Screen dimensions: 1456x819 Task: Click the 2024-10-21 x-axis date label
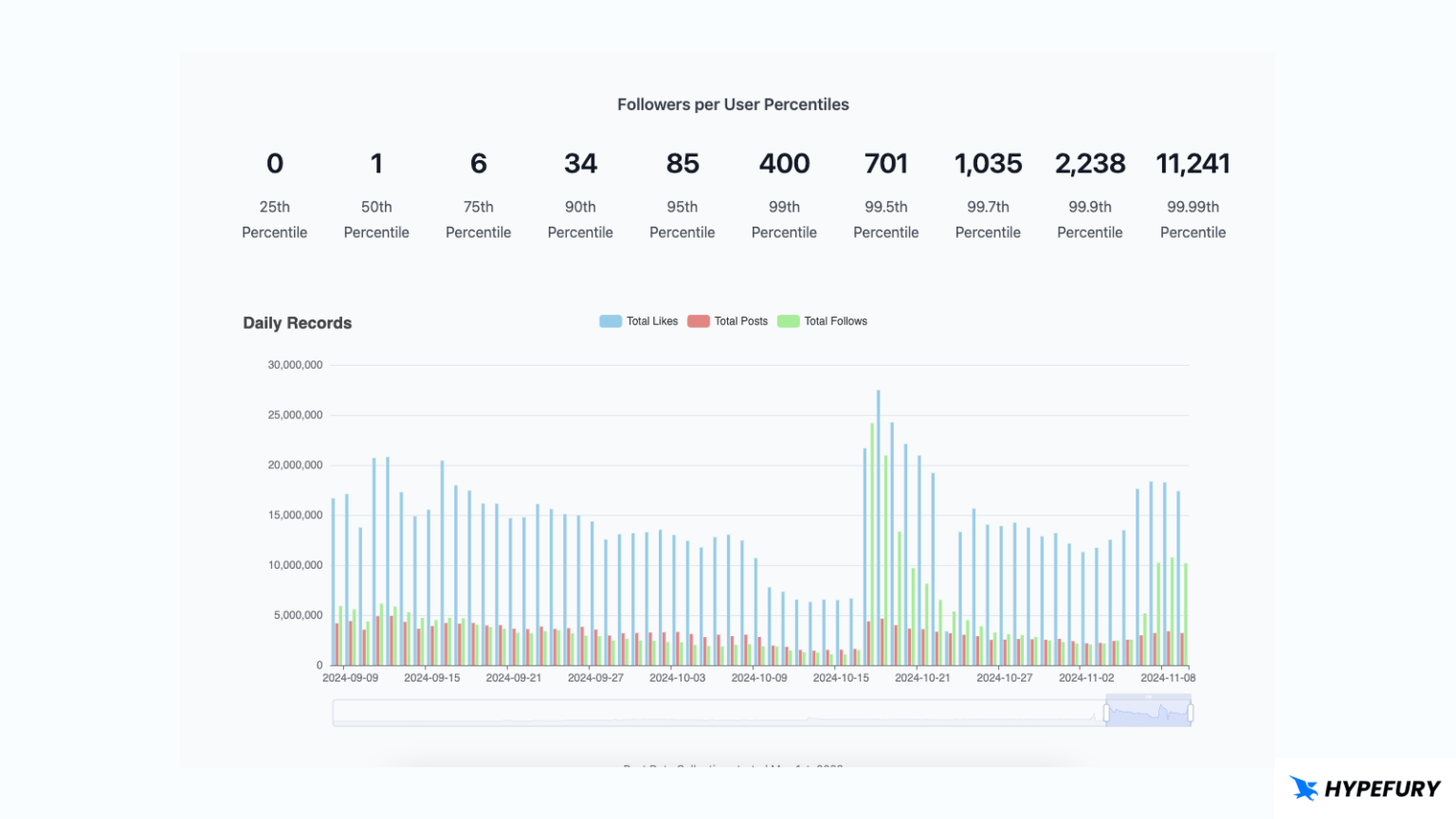coord(922,678)
